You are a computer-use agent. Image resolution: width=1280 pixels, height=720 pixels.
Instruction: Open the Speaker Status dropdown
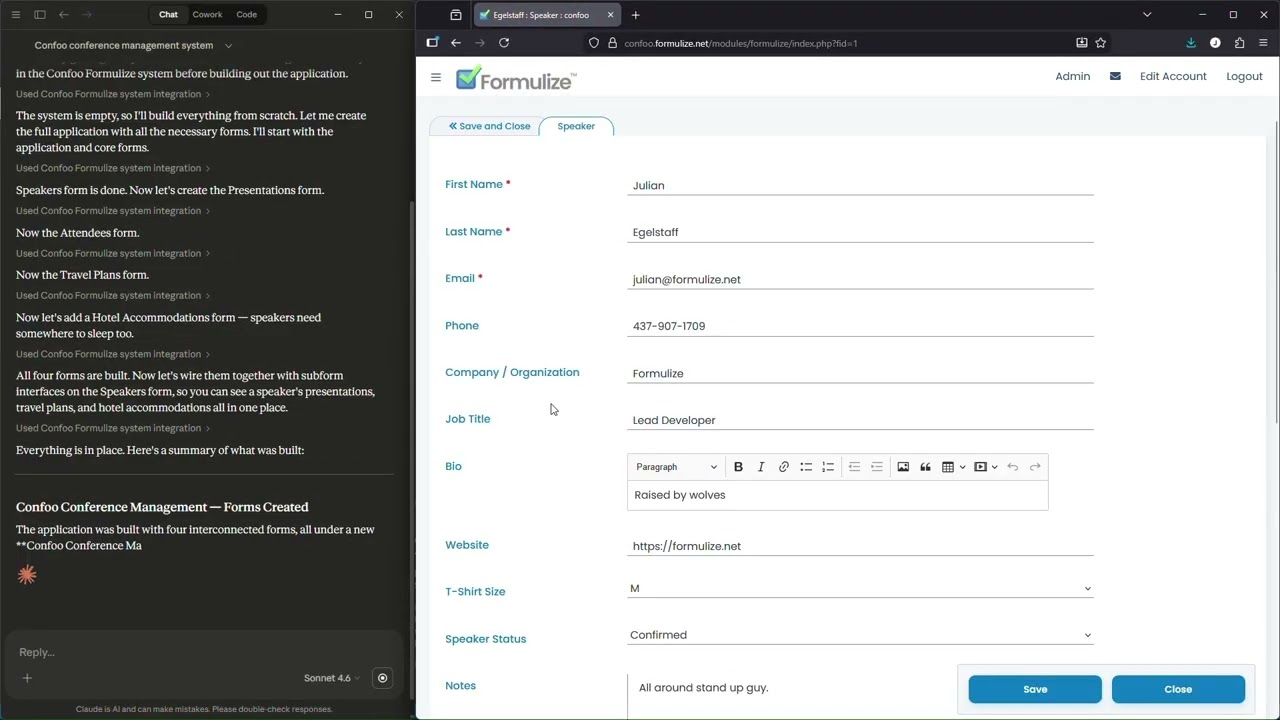click(860, 635)
